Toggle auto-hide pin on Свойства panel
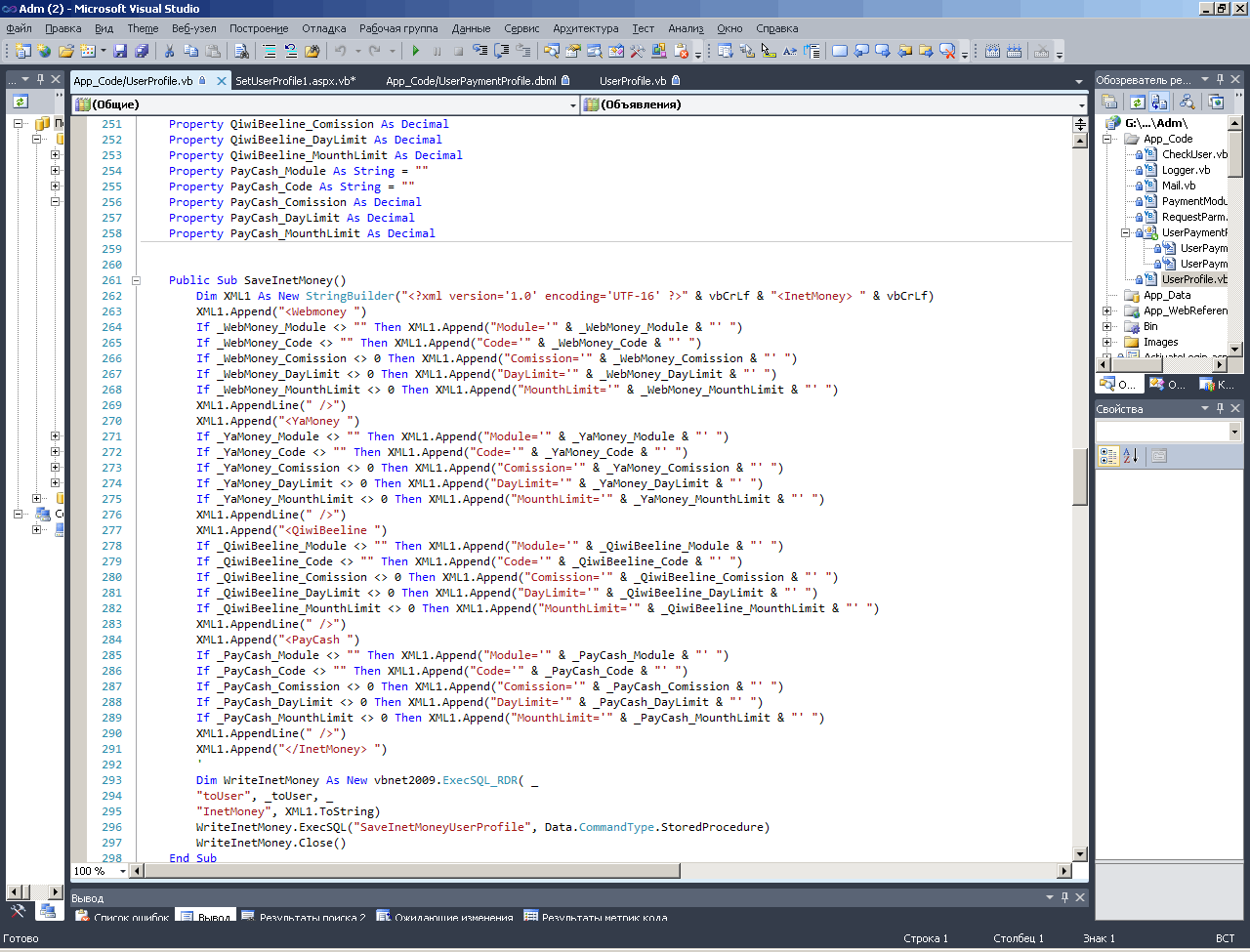The height and width of the screenshot is (952, 1250). (1220, 408)
